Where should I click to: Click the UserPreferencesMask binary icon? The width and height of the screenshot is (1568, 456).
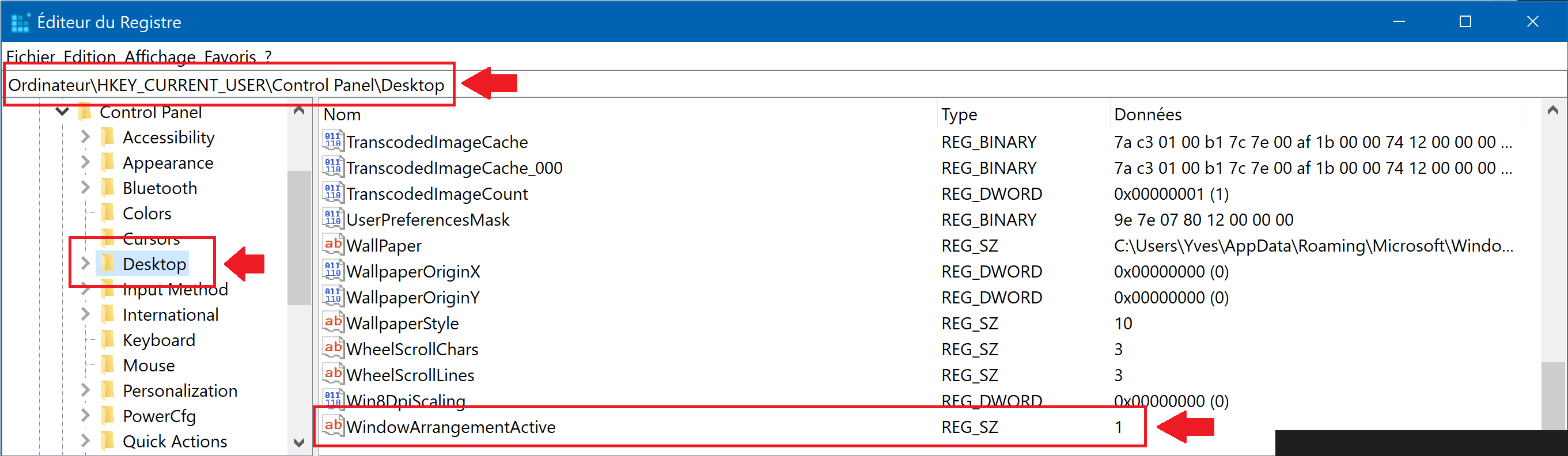pyautogui.click(x=333, y=218)
